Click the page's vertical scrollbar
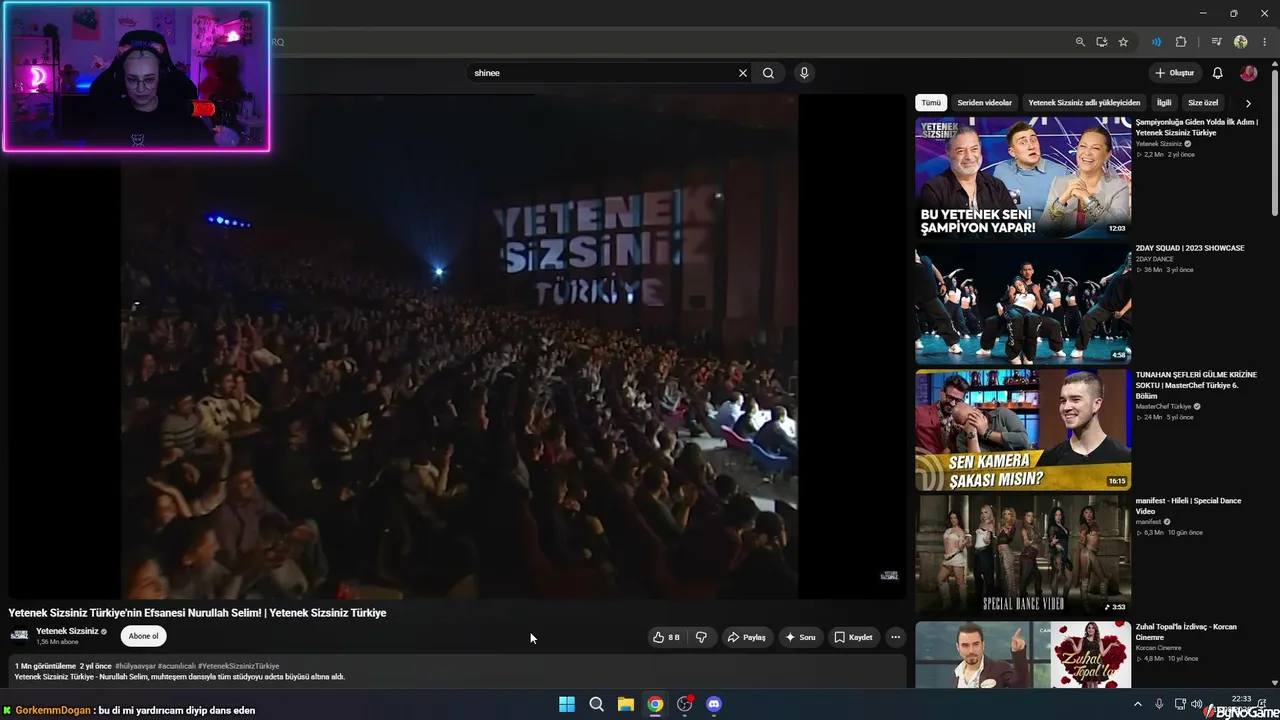1280x720 pixels. (x=1274, y=140)
